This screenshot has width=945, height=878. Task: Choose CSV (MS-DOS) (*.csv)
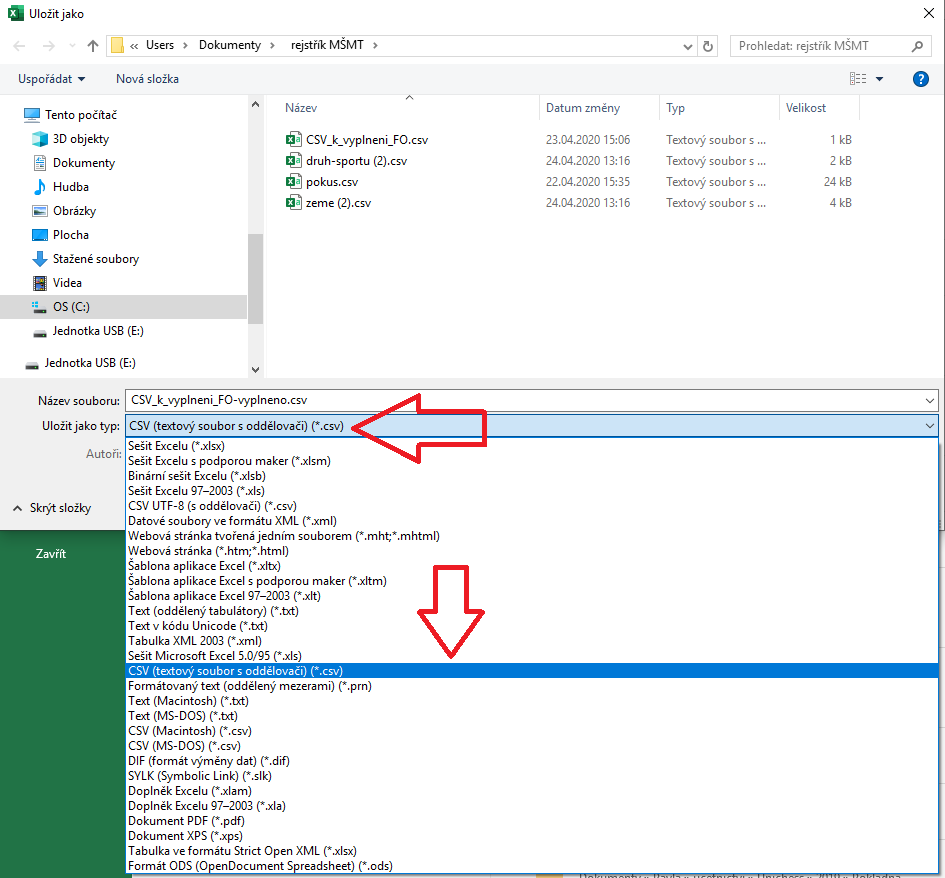pyautogui.click(x=532, y=746)
